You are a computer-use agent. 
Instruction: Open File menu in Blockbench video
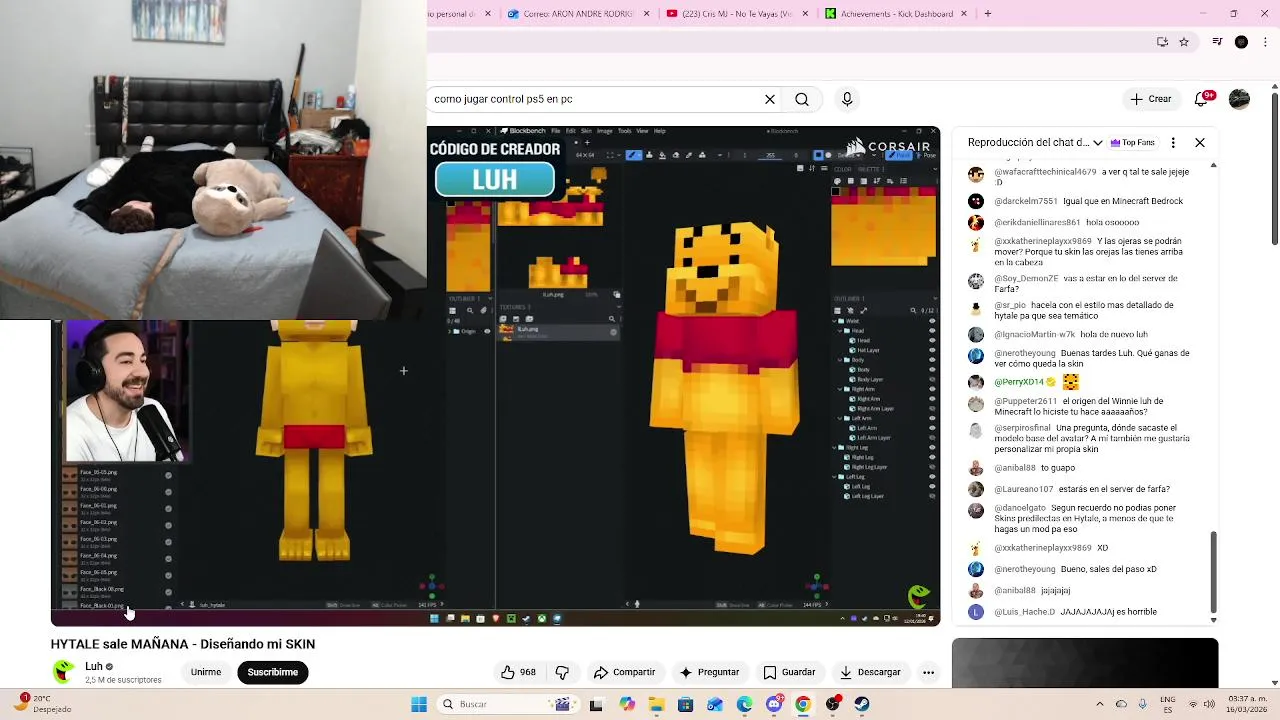pos(555,131)
